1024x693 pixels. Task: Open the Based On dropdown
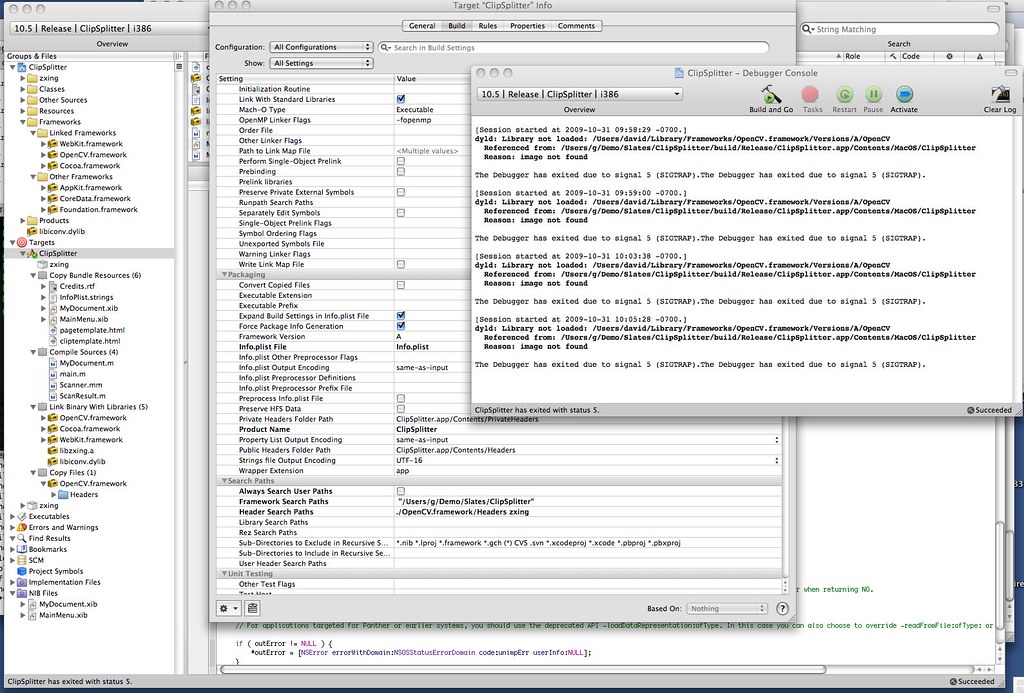(x=727, y=608)
